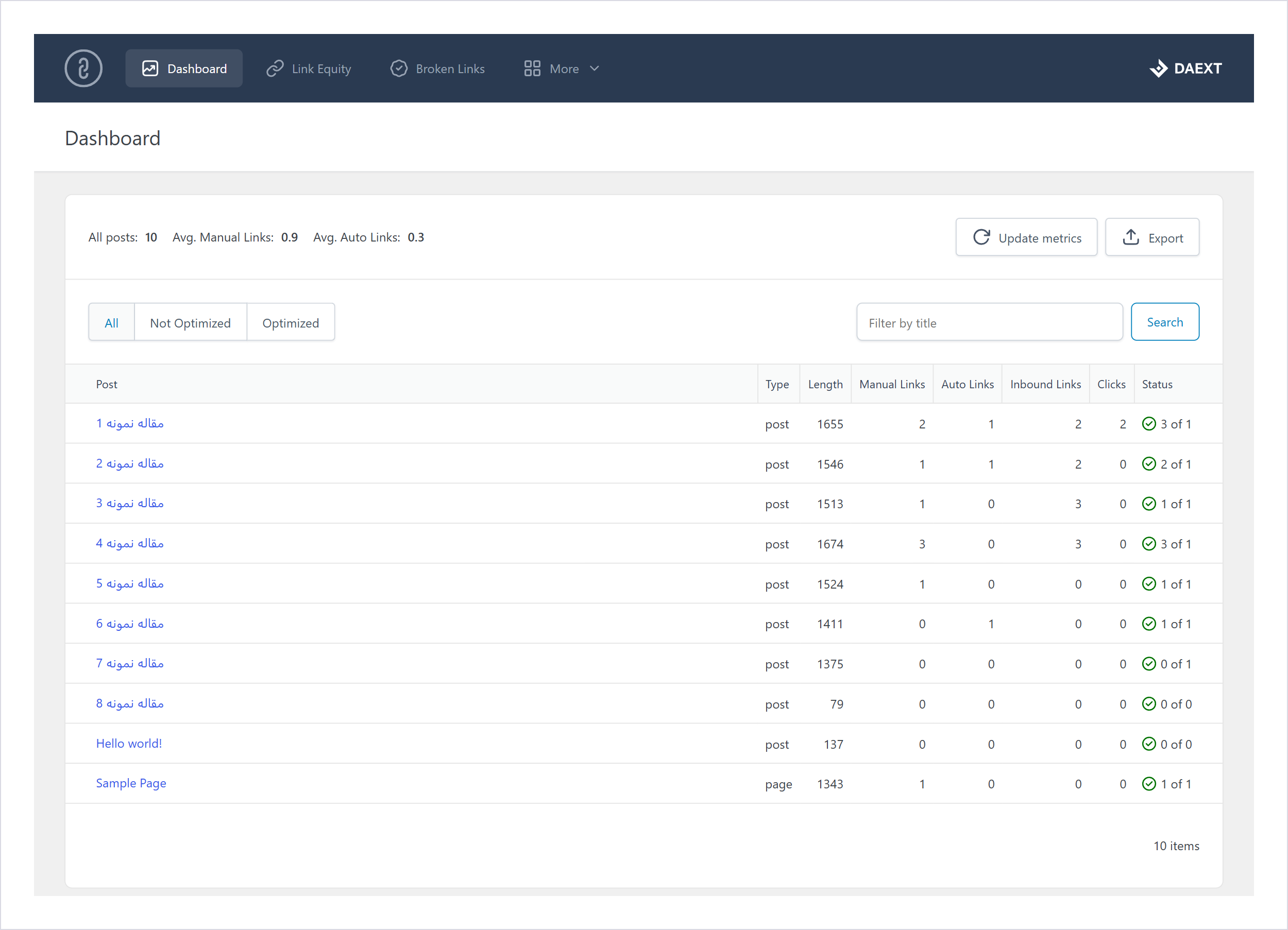Click the 10 items count text
Image resolution: width=1288 pixels, height=930 pixels.
(1176, 846)
